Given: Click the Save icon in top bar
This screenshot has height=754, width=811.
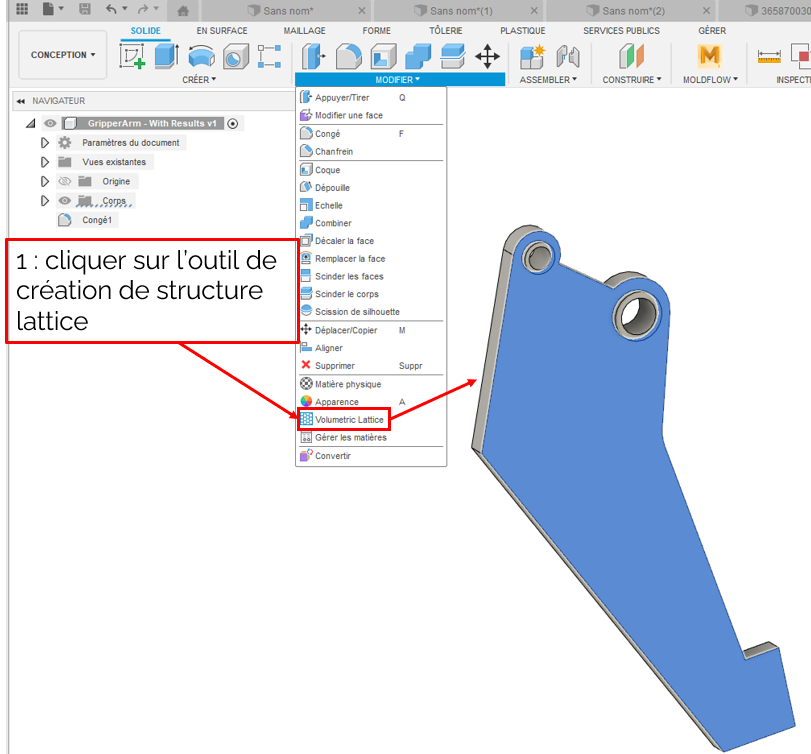Looking at the screenshot, I should [x=85, y=9].
